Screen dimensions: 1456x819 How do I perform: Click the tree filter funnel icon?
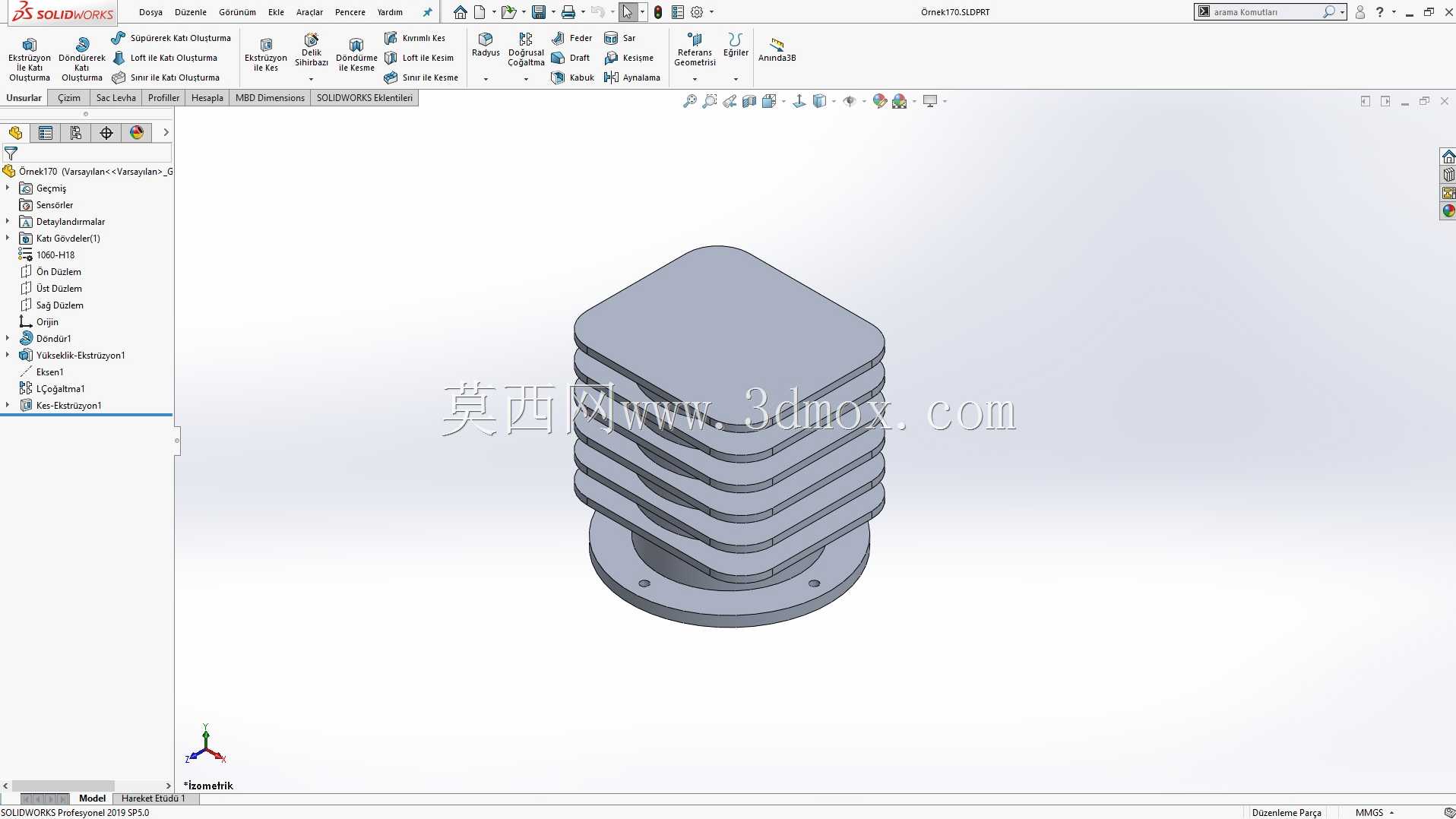[x=11, y=153]
